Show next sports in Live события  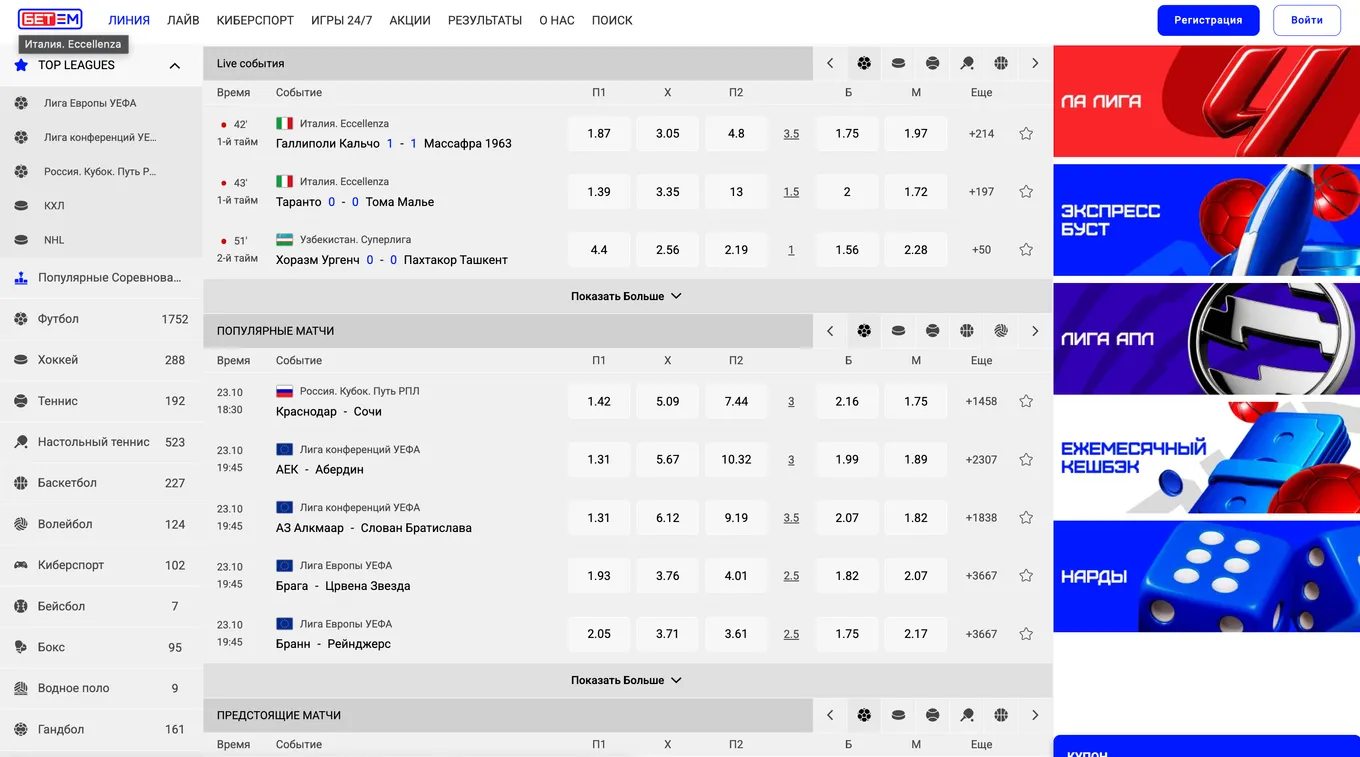click(x=1035, y=63)
